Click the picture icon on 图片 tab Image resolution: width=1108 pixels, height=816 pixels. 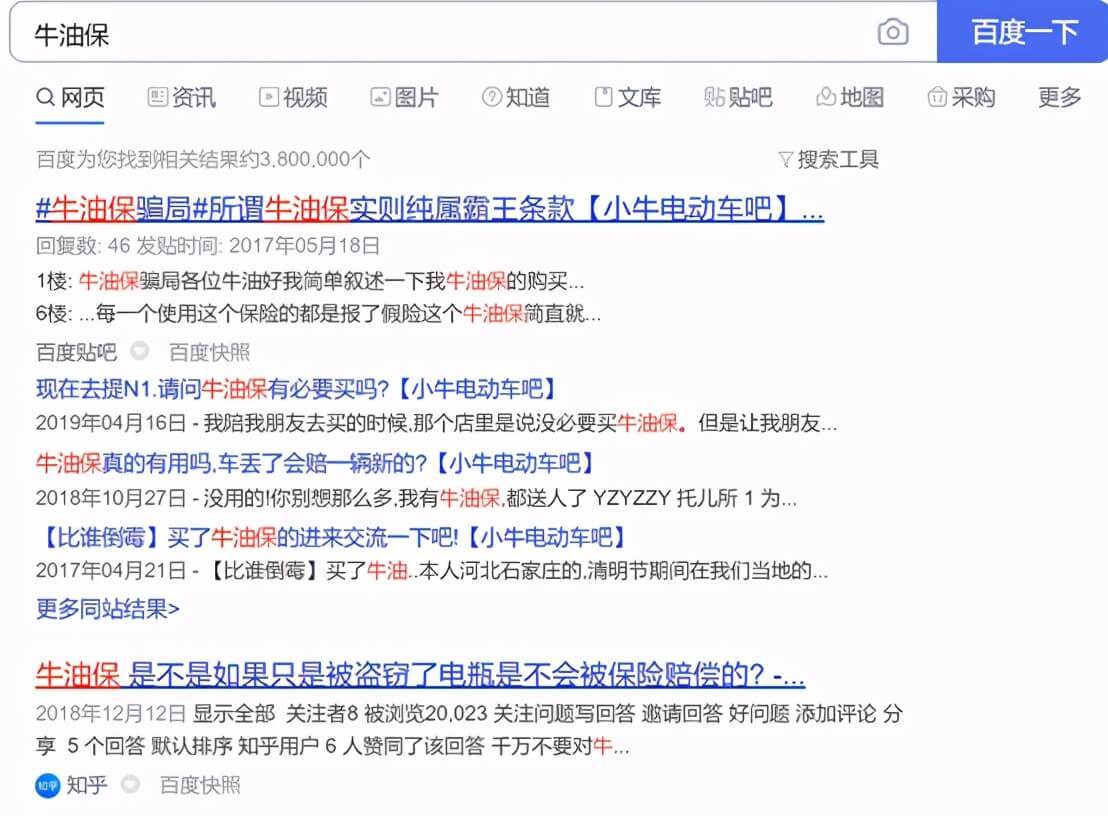[x=380, y=97]
